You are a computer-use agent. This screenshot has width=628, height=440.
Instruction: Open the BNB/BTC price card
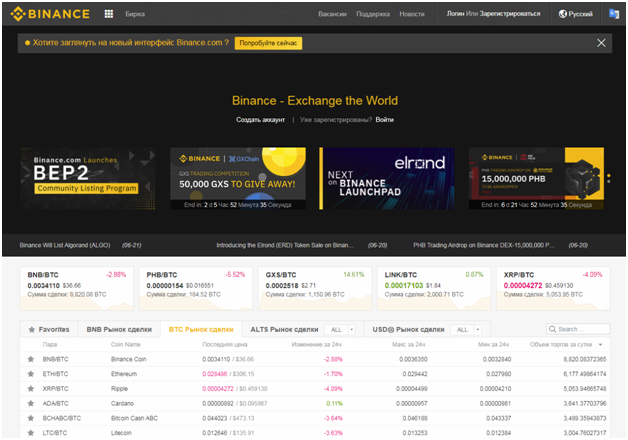[x=76, y=289]
